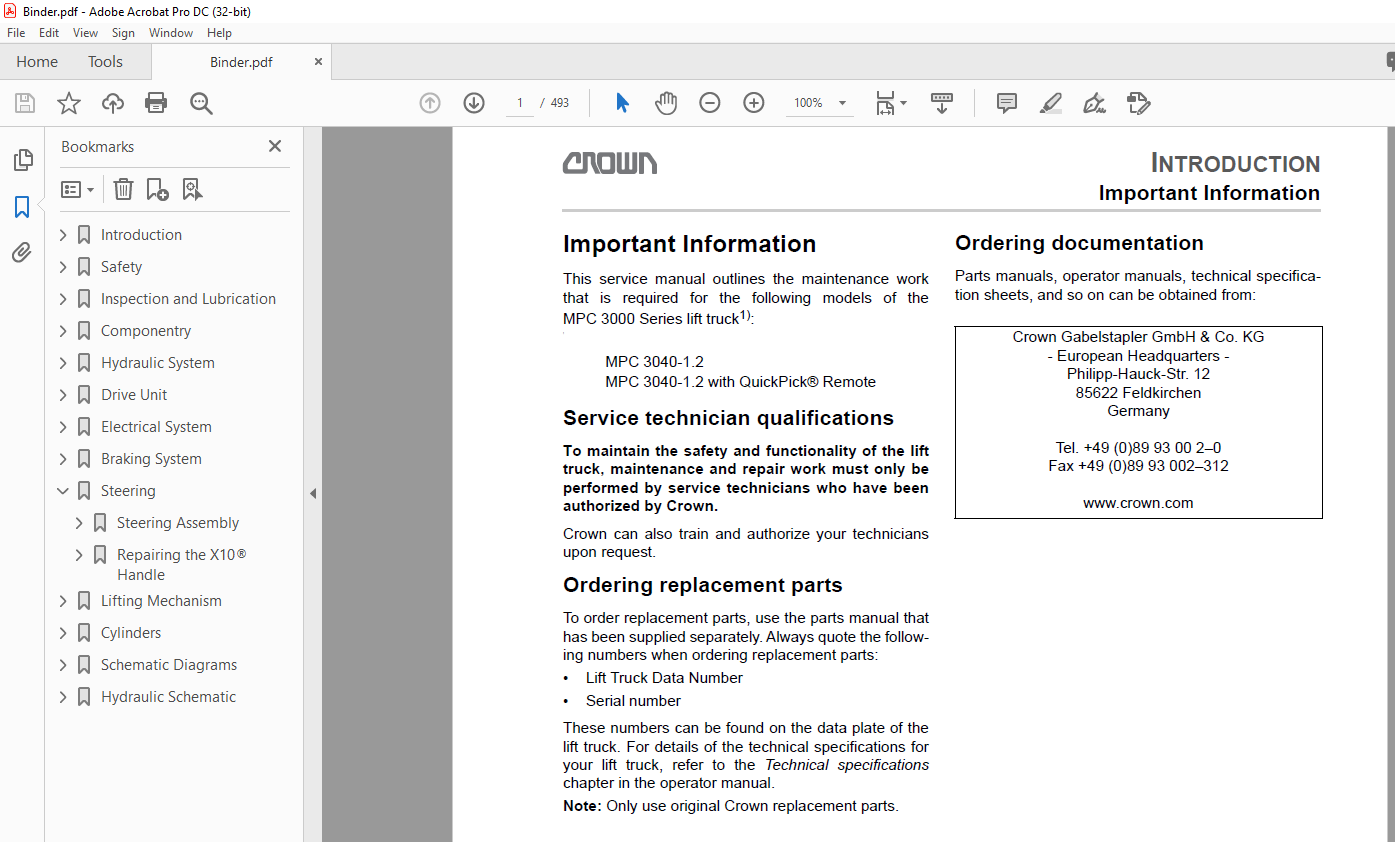Switch to the Home tab
The image size is (1395, 842).
tap(37, 62)
